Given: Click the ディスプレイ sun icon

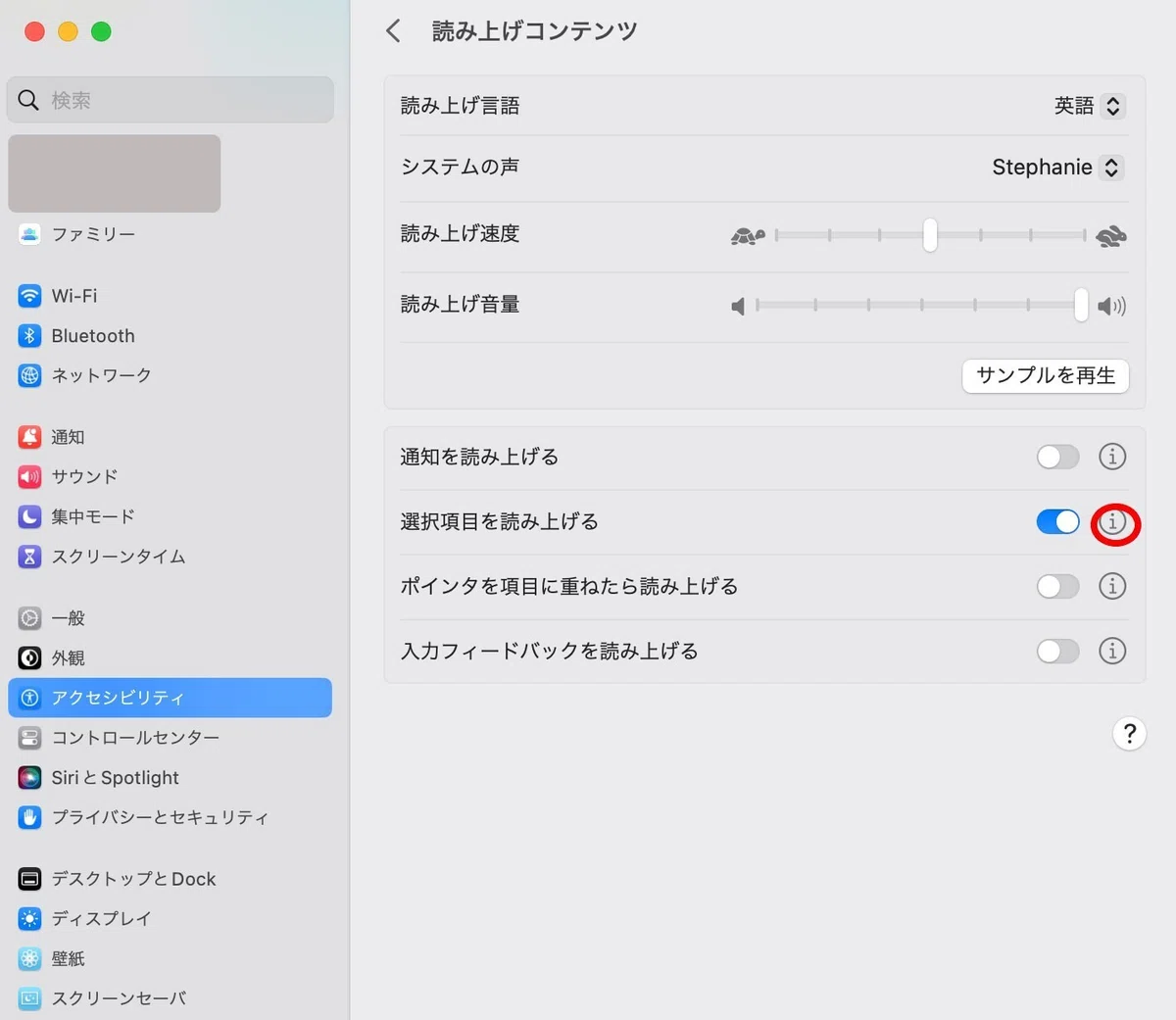Looking at the screenshot, I should [x=30, y=919].
